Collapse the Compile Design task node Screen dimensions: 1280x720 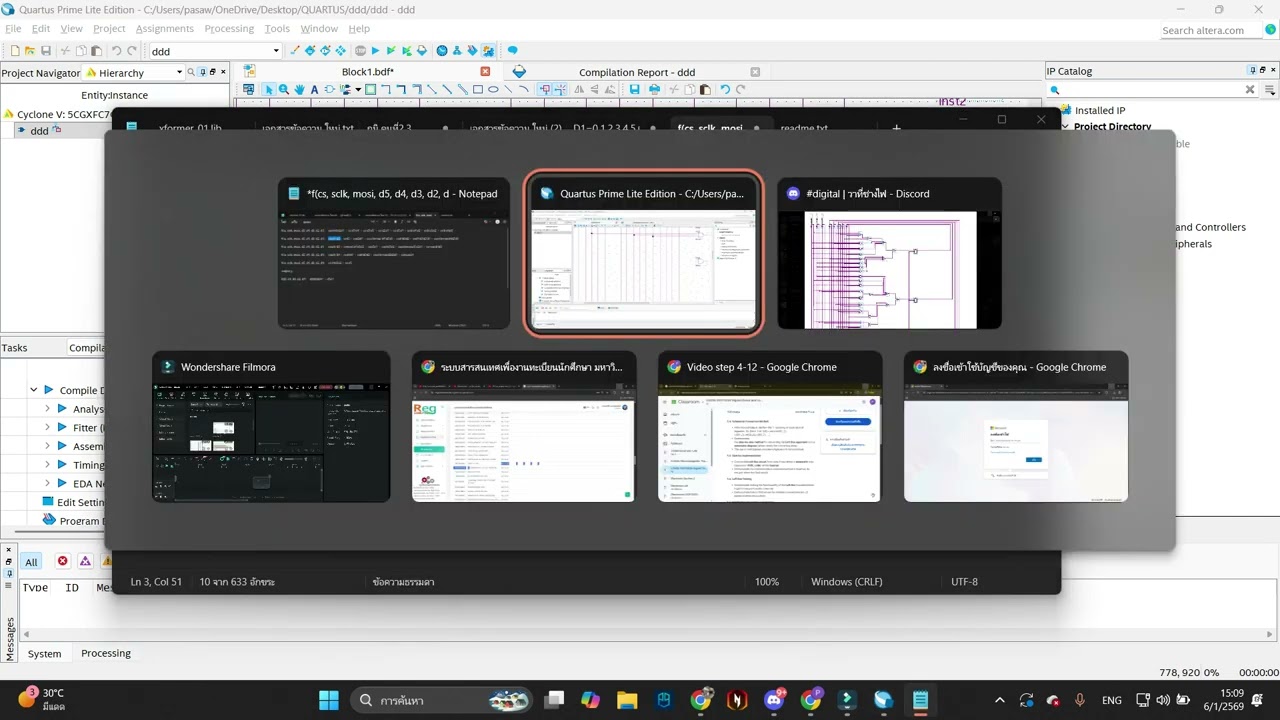(33, 390)
